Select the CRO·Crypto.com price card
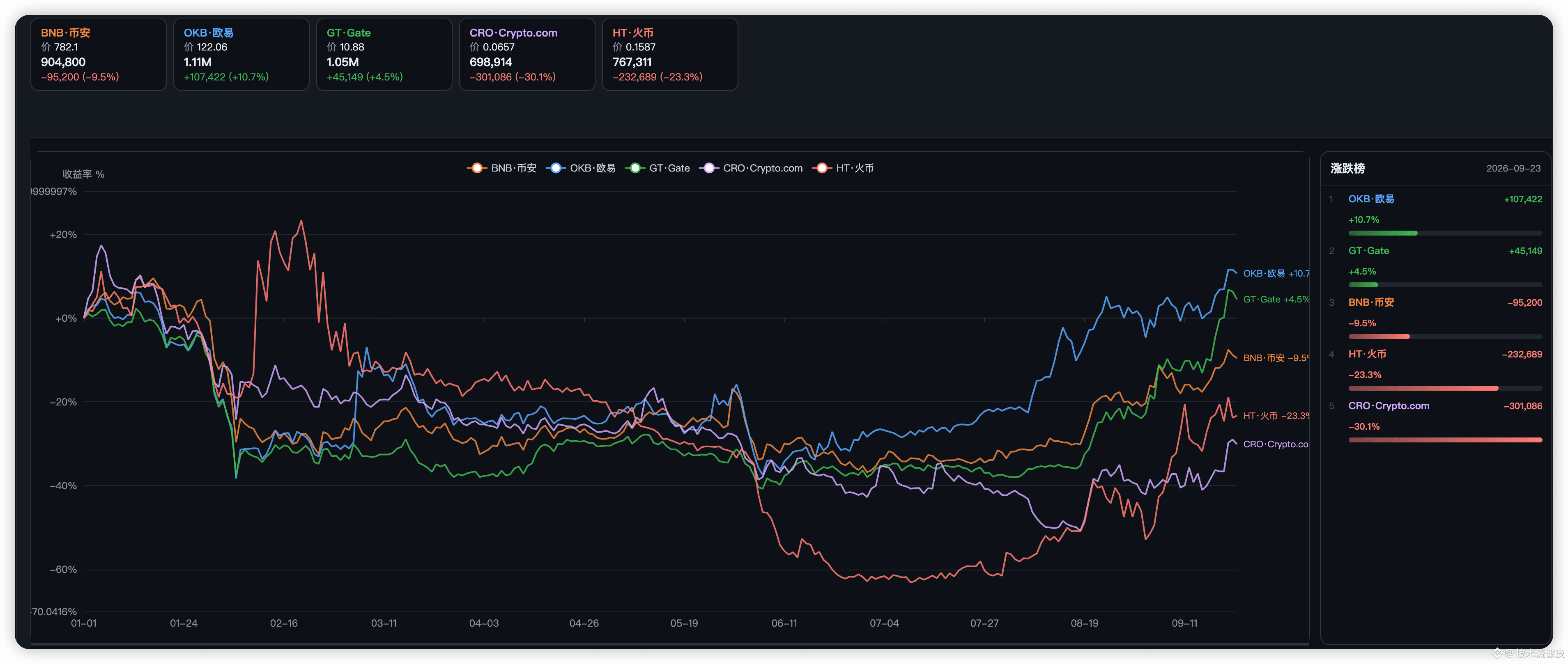Viewport: 1568px width, 664px height. pos(527,55)
